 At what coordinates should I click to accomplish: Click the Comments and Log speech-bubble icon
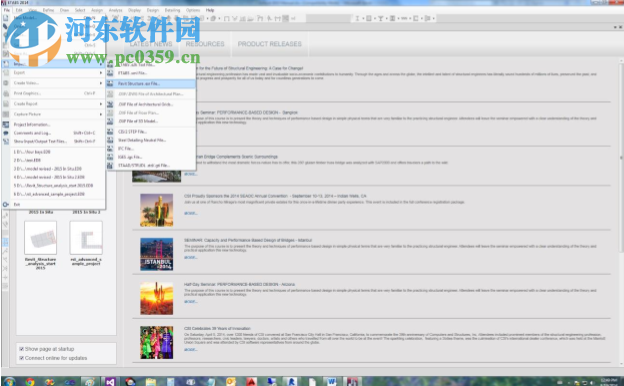point(6,133)
